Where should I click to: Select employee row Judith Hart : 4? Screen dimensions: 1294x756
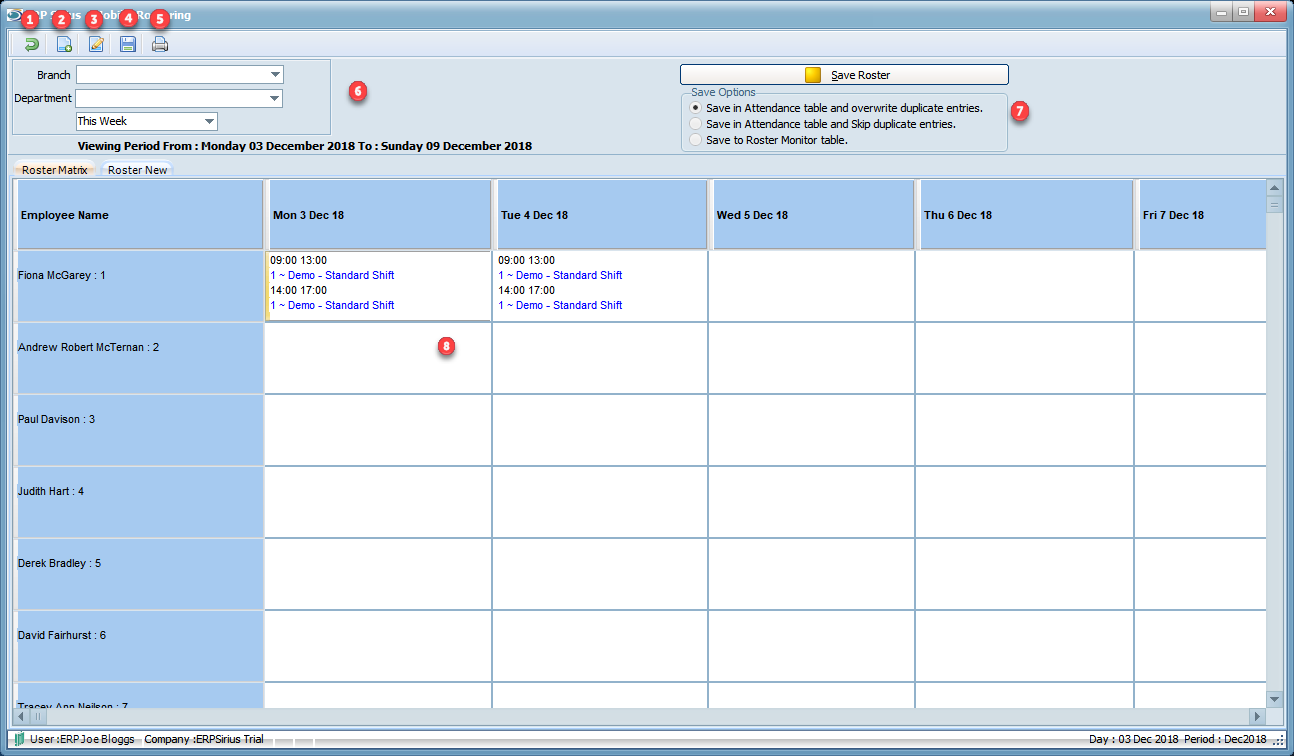[140, 502]
